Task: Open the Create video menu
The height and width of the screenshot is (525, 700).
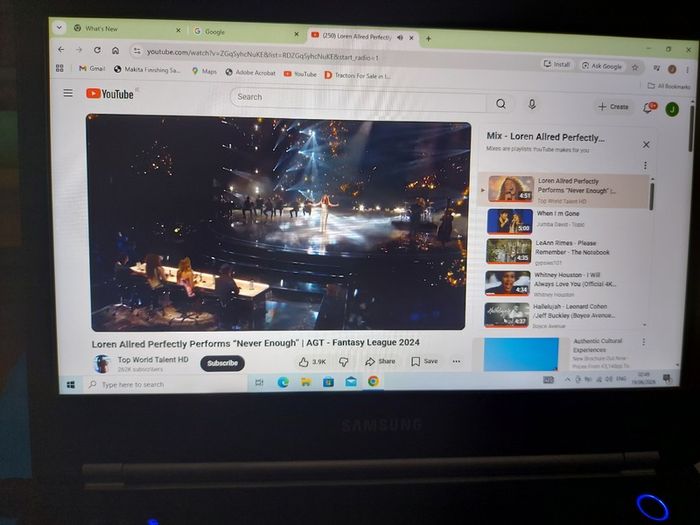Action: pos(613,107)
